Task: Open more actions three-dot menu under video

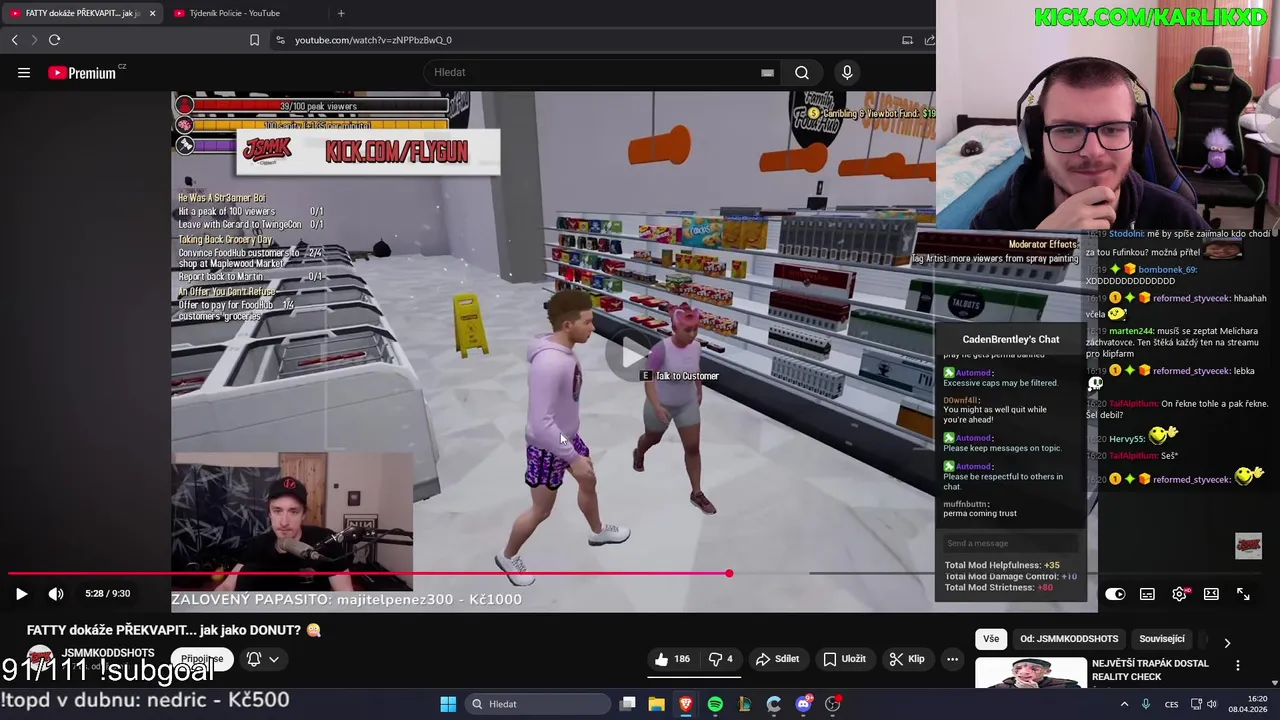Action: pyautogui.click(x=952, y=659)
